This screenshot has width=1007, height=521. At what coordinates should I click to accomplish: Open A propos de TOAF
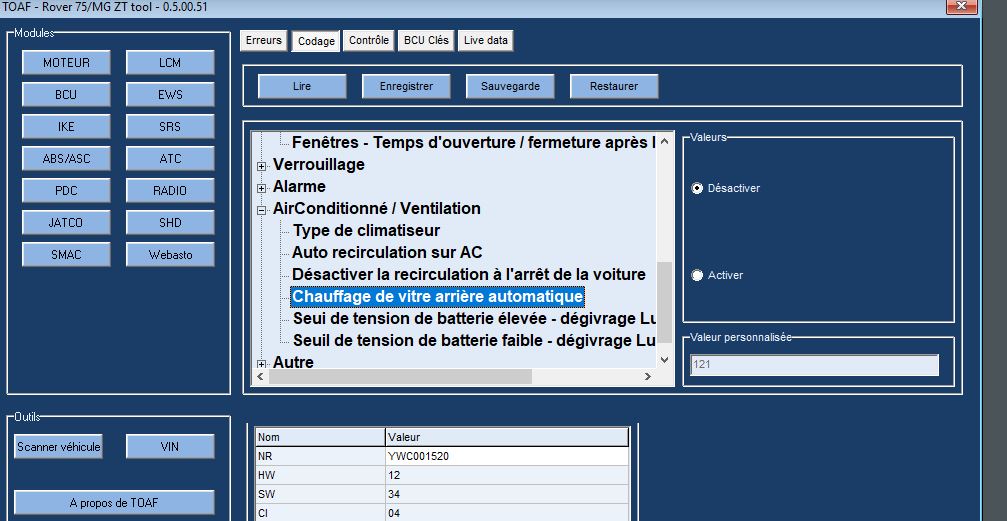(114, 503)
